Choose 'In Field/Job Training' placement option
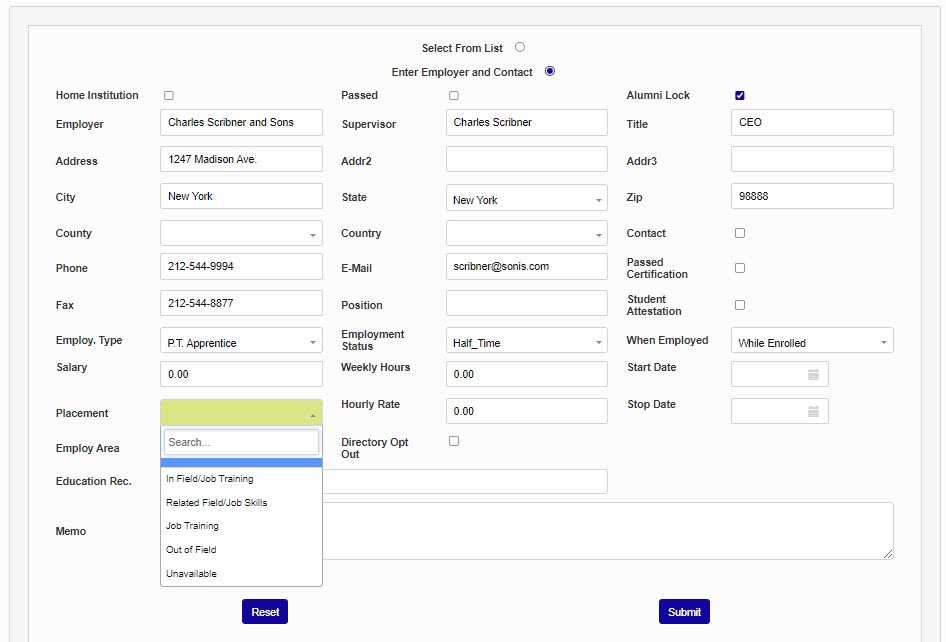Viewport: 946px width, 642px height. 210,479
